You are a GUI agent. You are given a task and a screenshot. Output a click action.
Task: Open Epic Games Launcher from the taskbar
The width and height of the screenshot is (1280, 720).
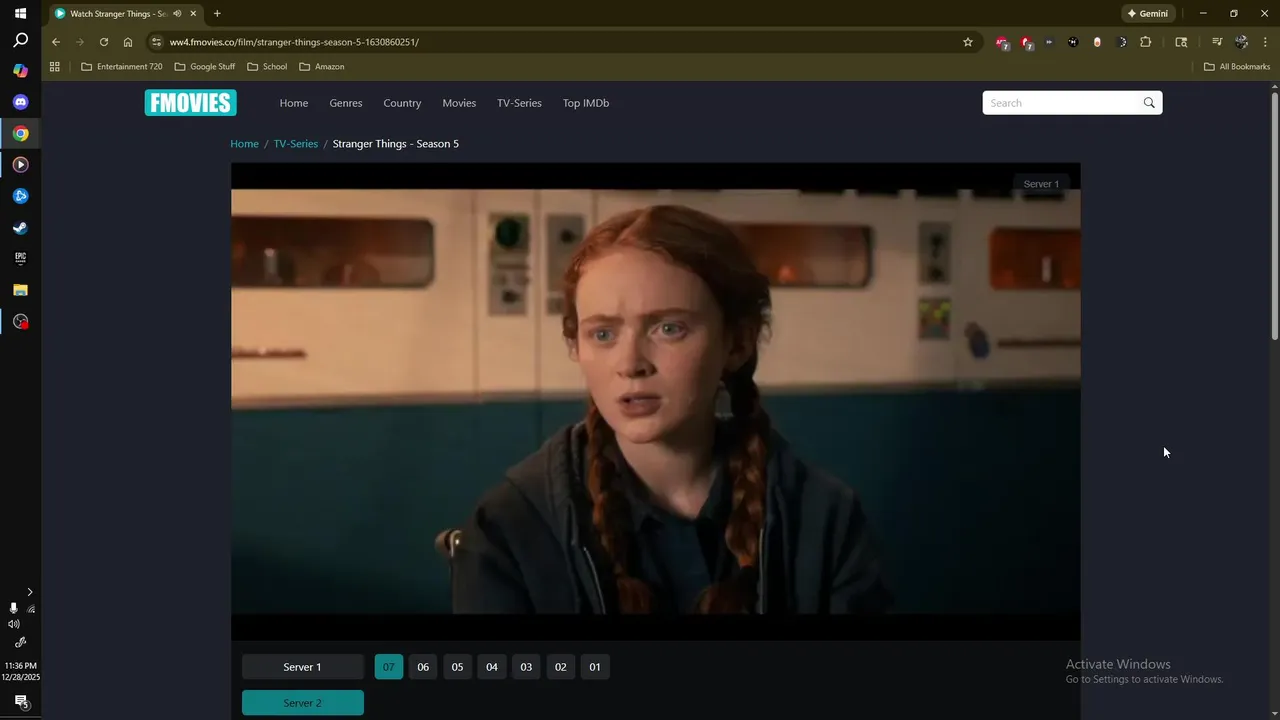click(x=20, y=258)
